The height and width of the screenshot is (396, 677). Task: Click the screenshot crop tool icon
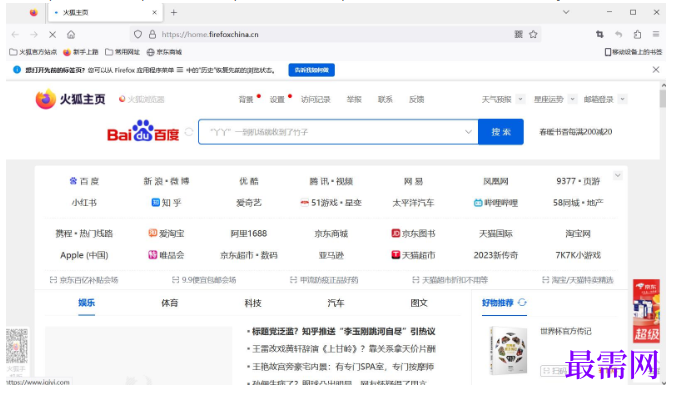[x=600, y=34]
